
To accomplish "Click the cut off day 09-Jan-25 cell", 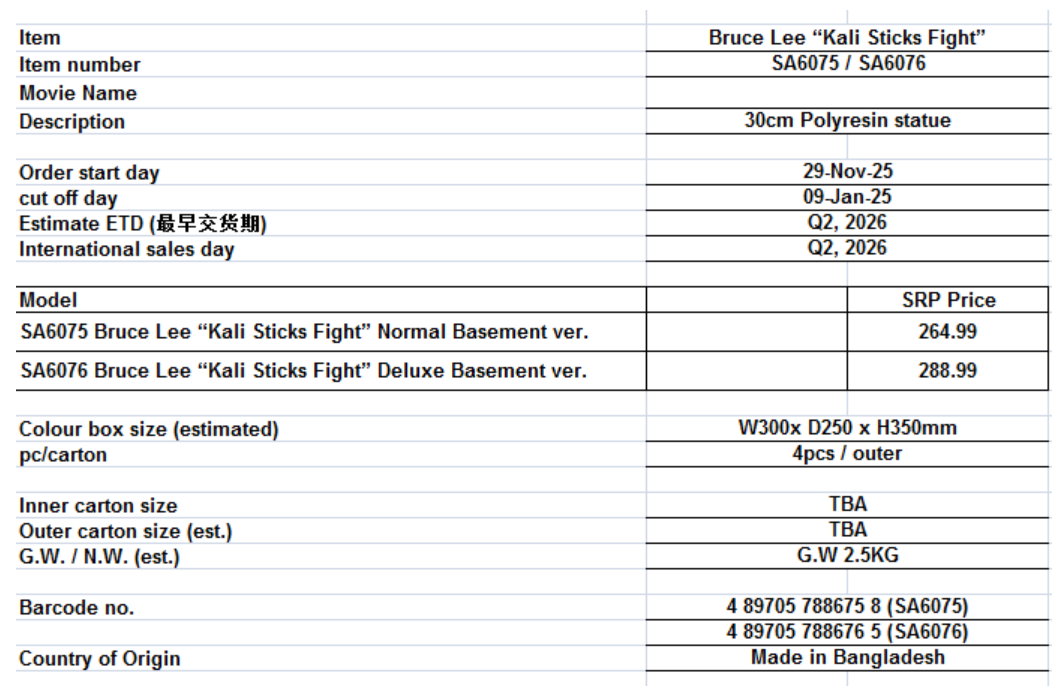I will point(847,198).
